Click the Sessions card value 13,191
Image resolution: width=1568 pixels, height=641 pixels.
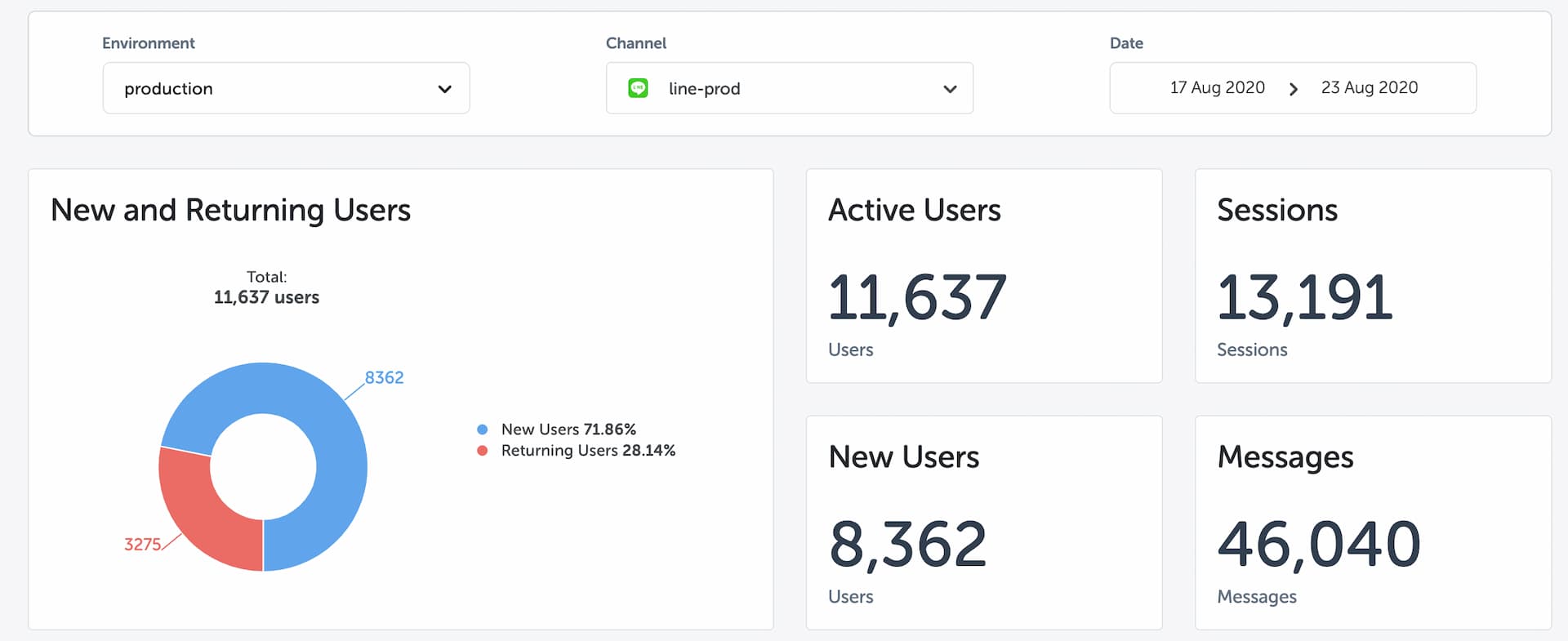click(x=1304, y=297)
